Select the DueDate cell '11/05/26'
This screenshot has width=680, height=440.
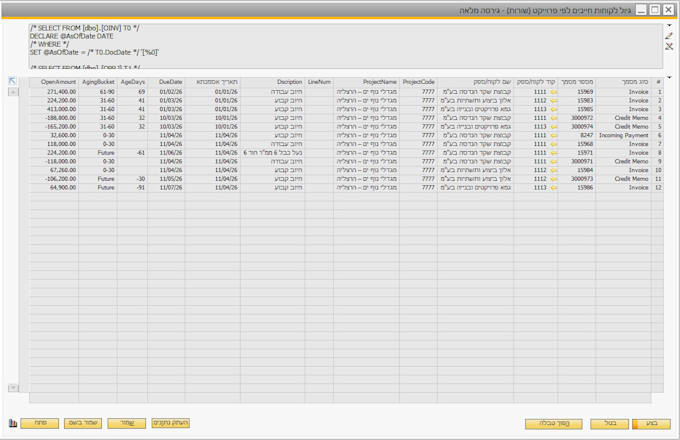pyautogui.click(x=166, y=179)
